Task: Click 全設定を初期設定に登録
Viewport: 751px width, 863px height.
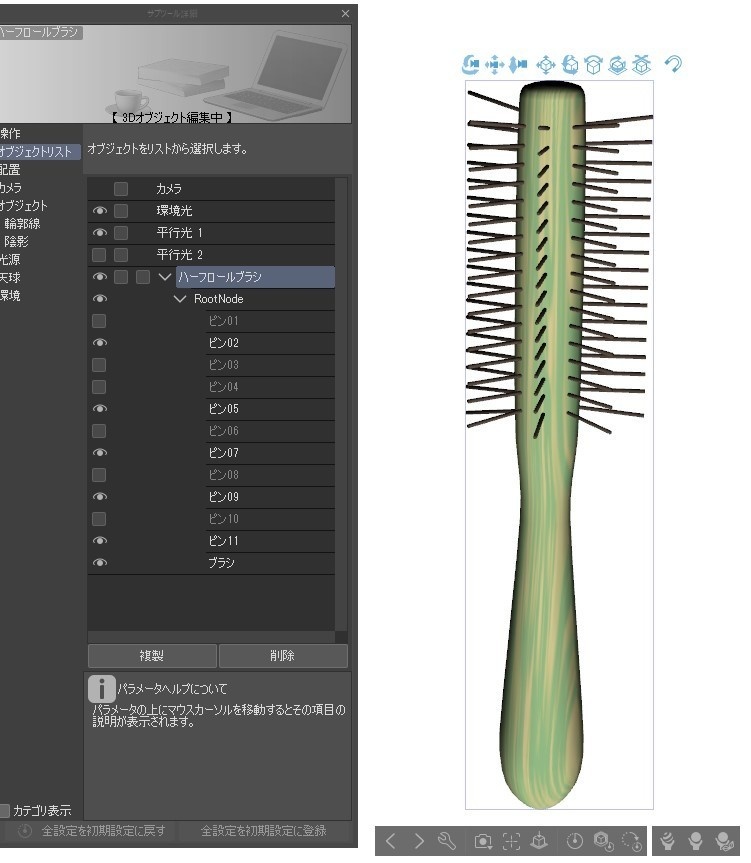Action: click(x=264, y=831)
